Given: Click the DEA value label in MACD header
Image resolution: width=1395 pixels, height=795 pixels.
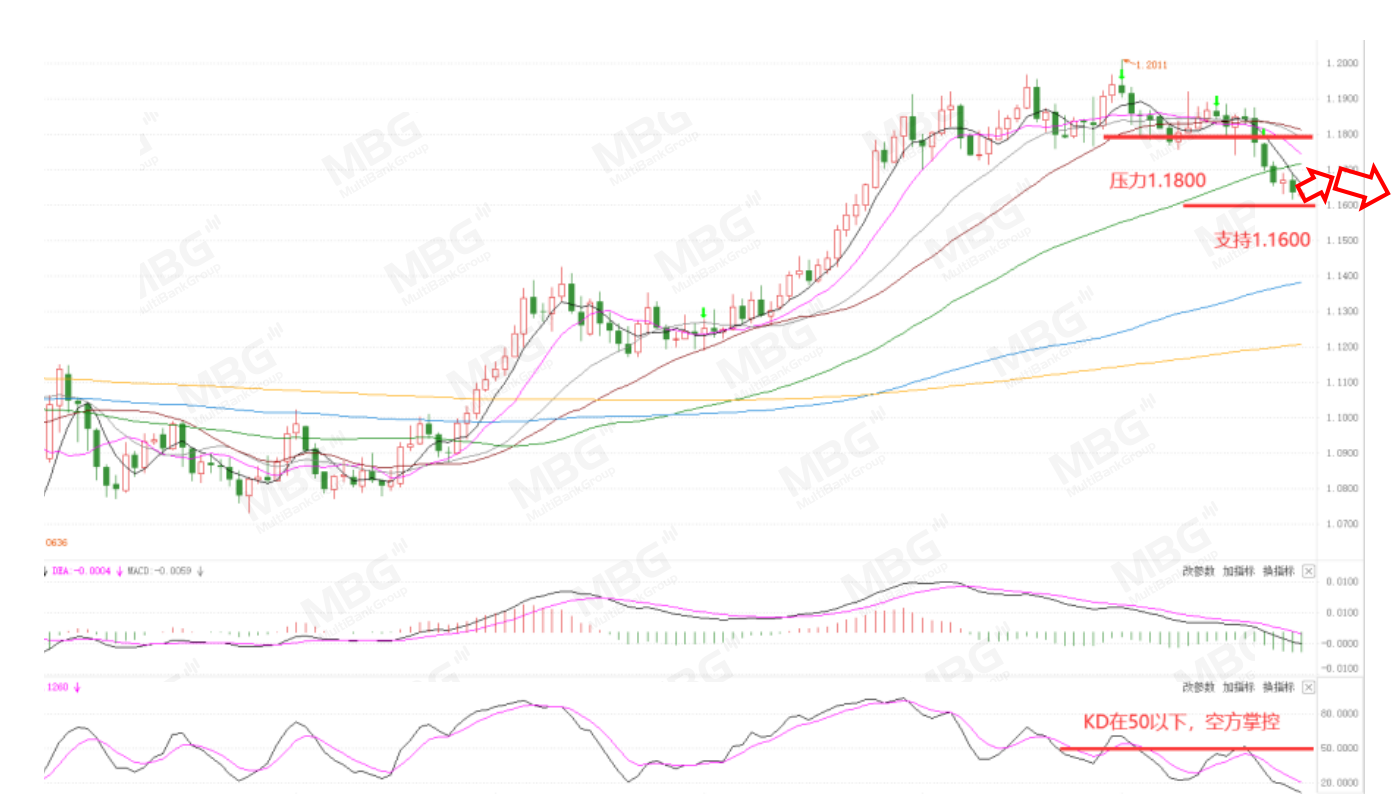Looking at the screenshot, I should pyautogui.click(x=83, y=572).
